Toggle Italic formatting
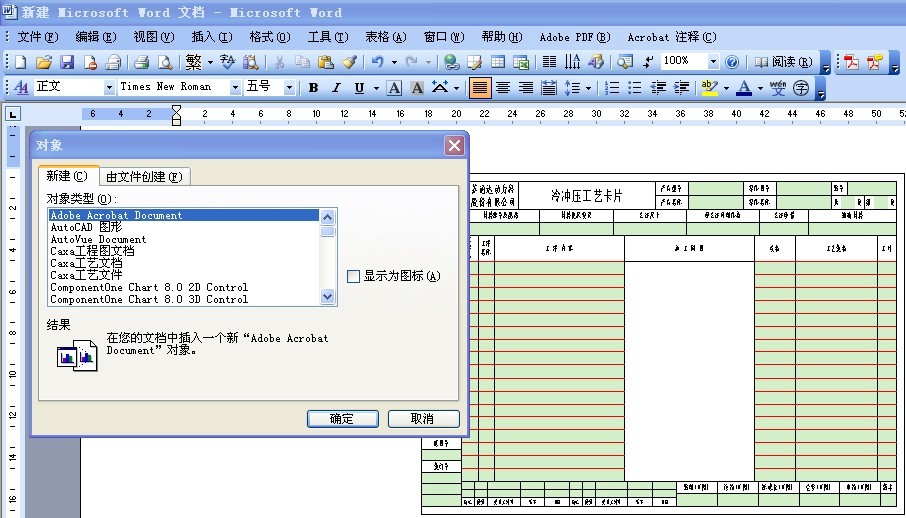Screen dimensions: 906x518 click(x=336, y=88)
